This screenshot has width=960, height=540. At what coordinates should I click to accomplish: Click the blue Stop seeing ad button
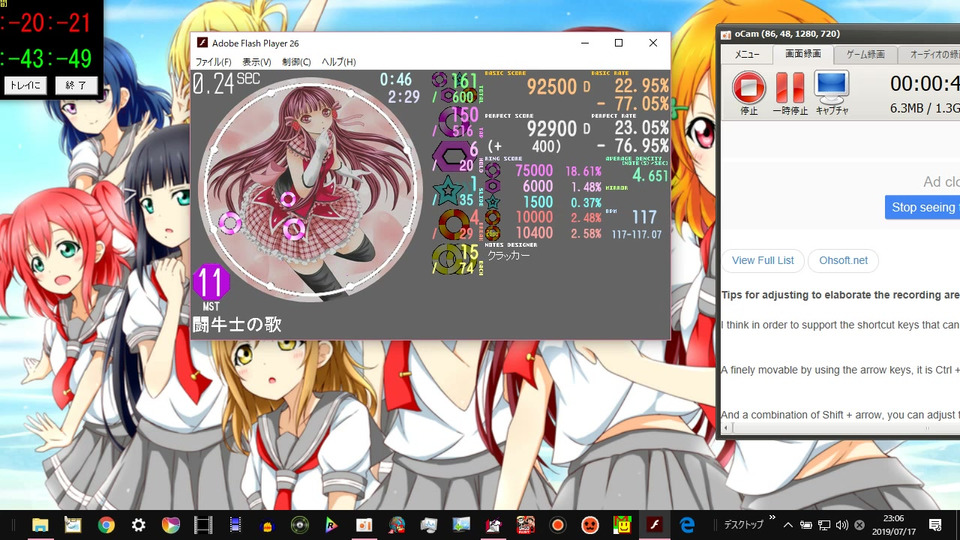pyautogui.click(x=923, y=207)
